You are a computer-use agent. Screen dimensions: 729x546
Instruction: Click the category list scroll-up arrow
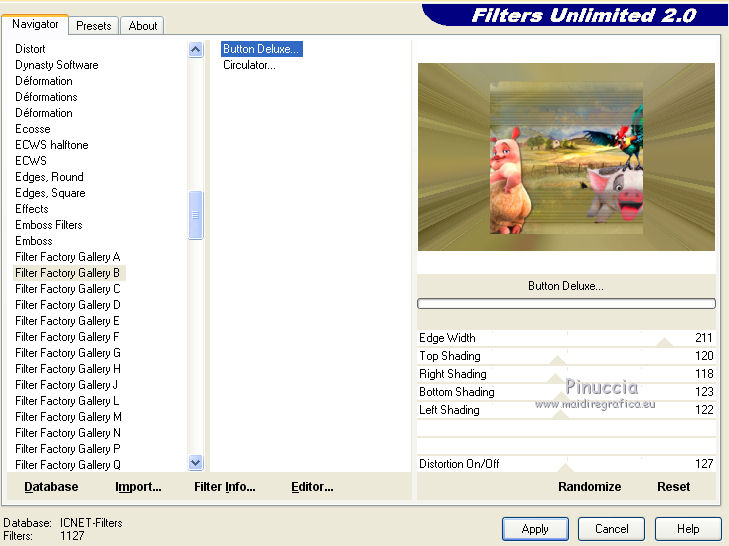(196, 49)
